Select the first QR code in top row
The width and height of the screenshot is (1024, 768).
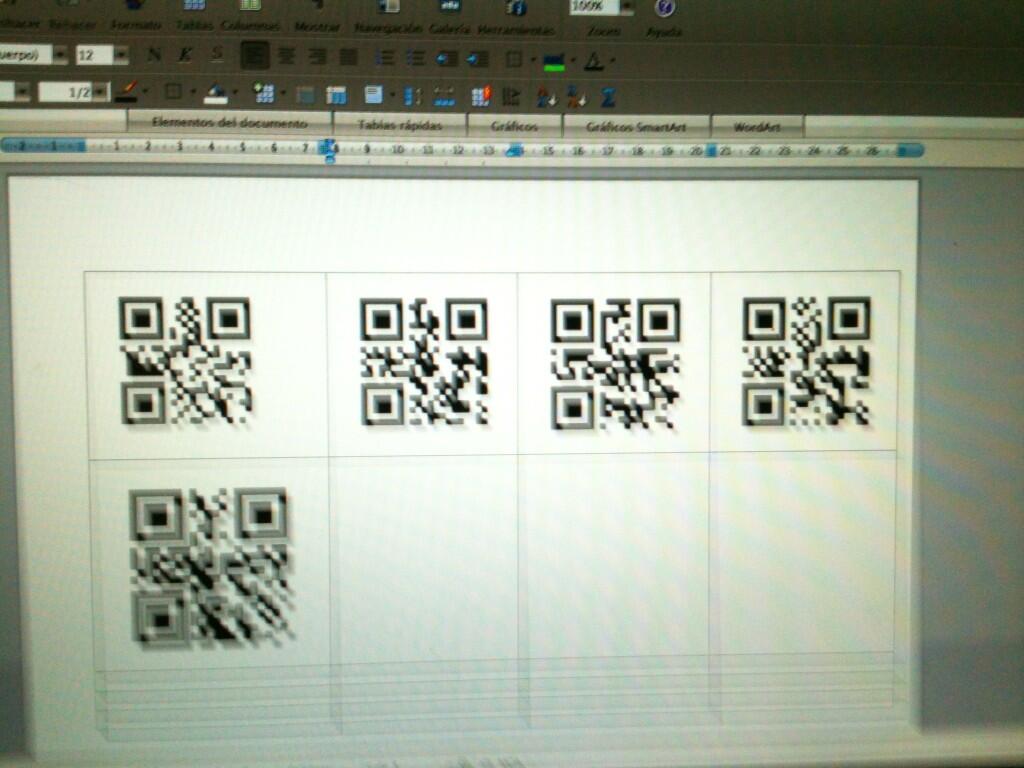tap(185, 361)
